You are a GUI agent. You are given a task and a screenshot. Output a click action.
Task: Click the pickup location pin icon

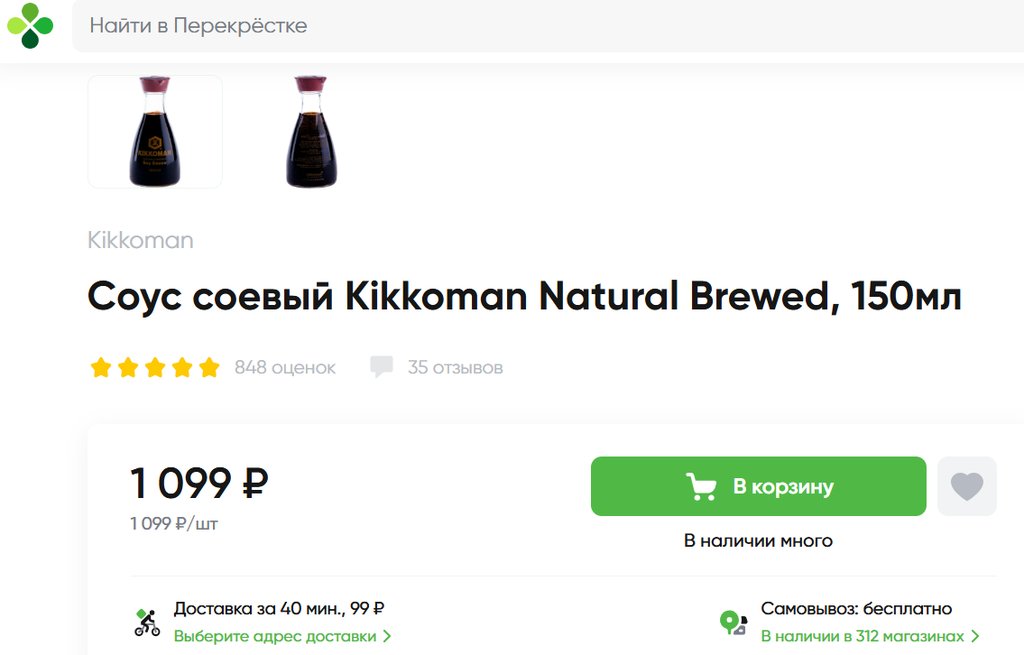pos(733,623)
